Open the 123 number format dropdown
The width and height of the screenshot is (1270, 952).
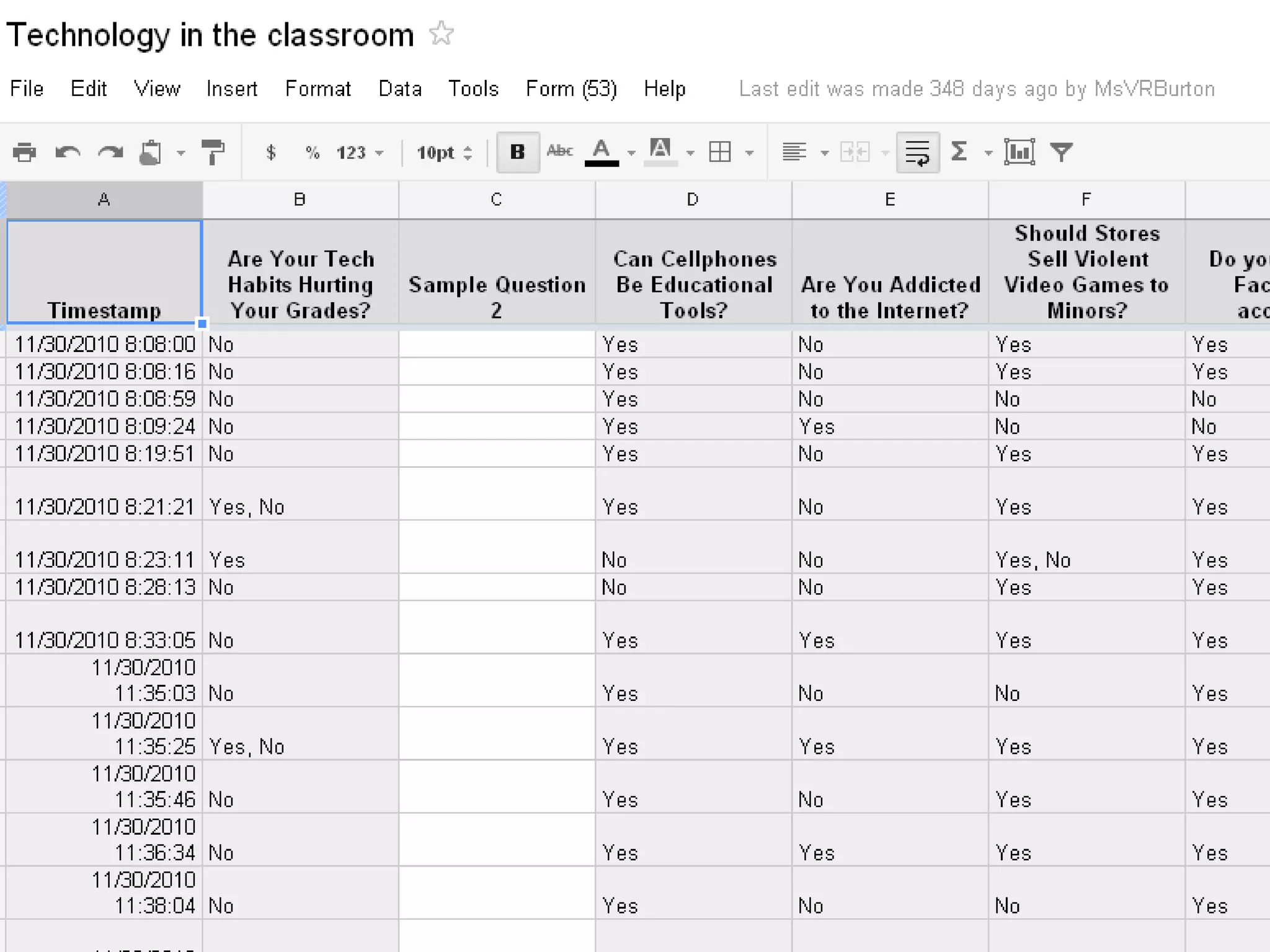coord(360,152)
